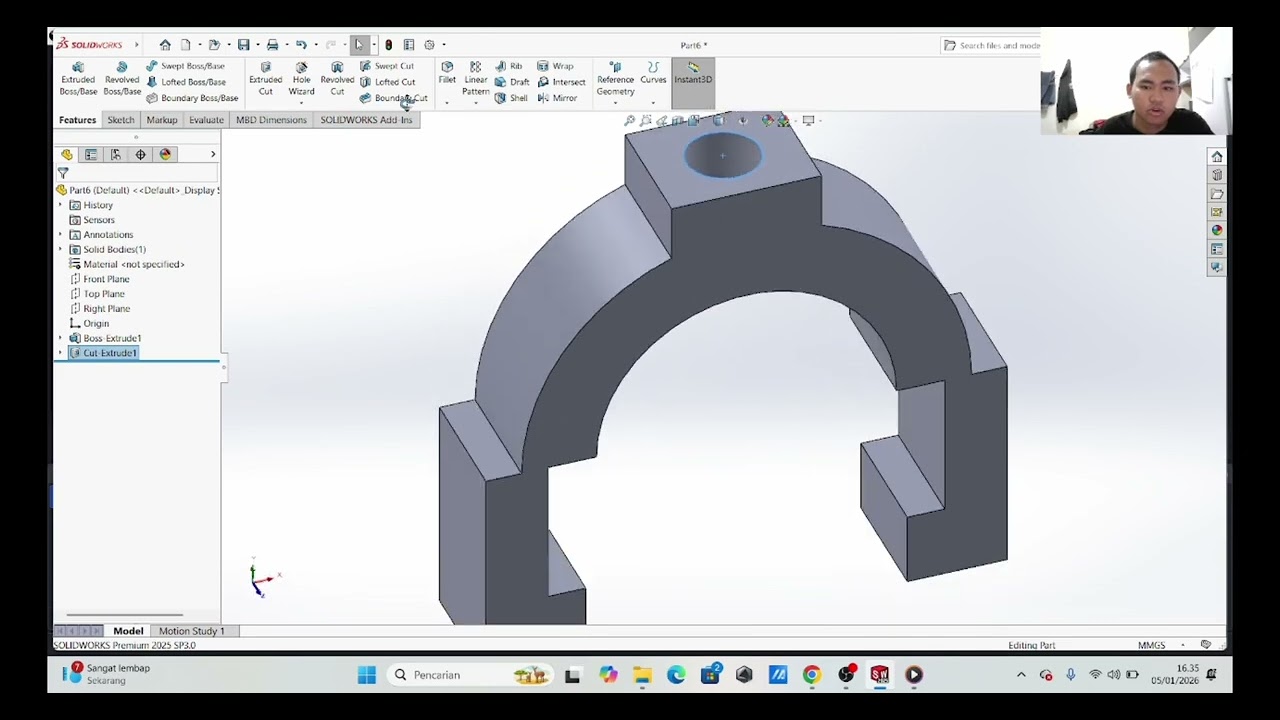Open the MBD Dimensions tab
Image resolution: width=1280 pixels, height=720 pixels.
point(271,120)
